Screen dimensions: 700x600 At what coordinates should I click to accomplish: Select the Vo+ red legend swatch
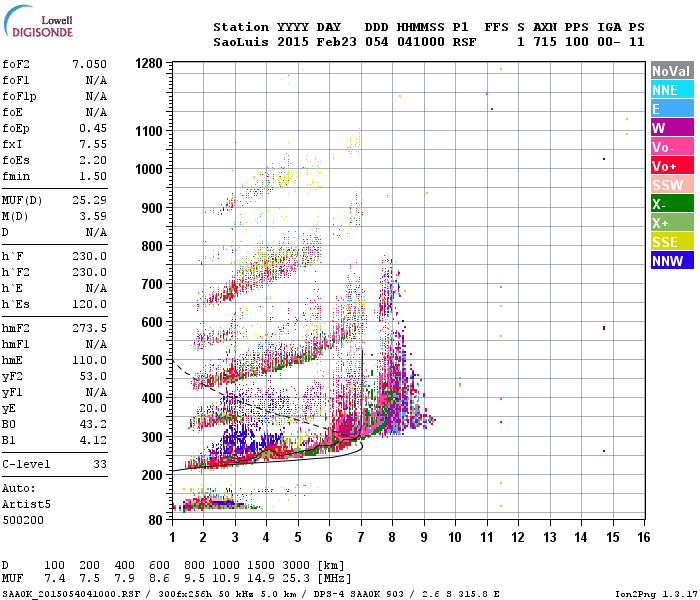pyautogui.click(x=672, y=166)
